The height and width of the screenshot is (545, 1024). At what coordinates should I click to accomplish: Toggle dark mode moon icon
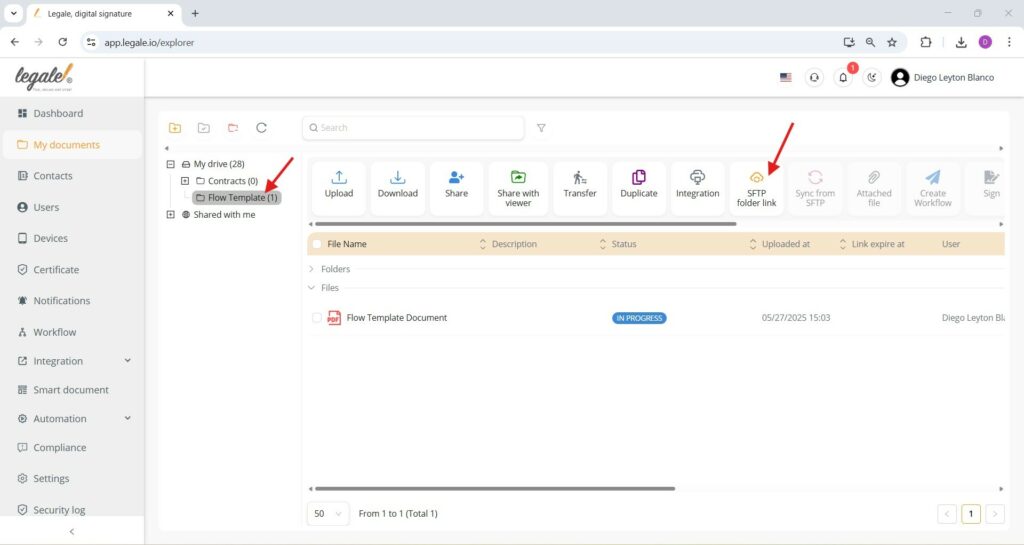(x=872, y=78)
